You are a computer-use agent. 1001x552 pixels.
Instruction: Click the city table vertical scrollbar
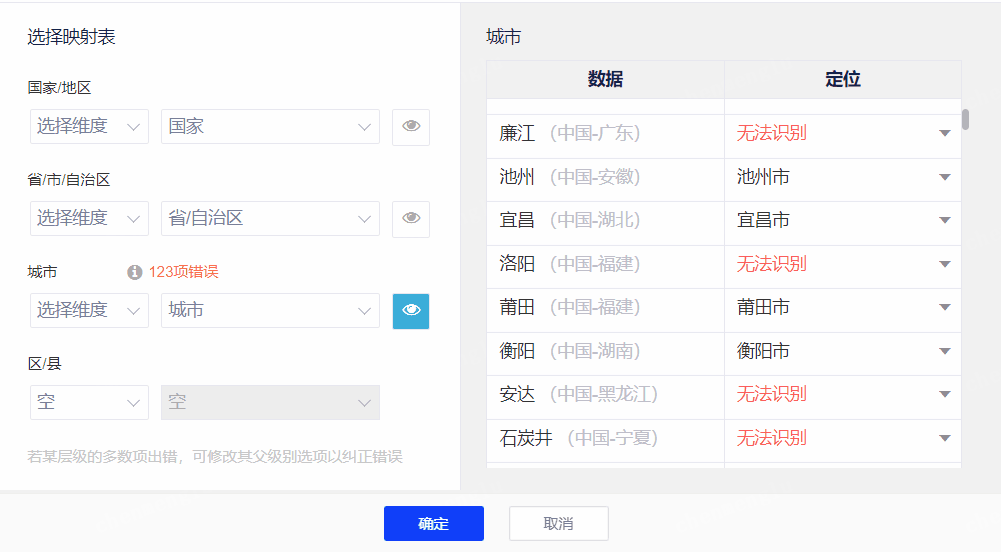965,120
